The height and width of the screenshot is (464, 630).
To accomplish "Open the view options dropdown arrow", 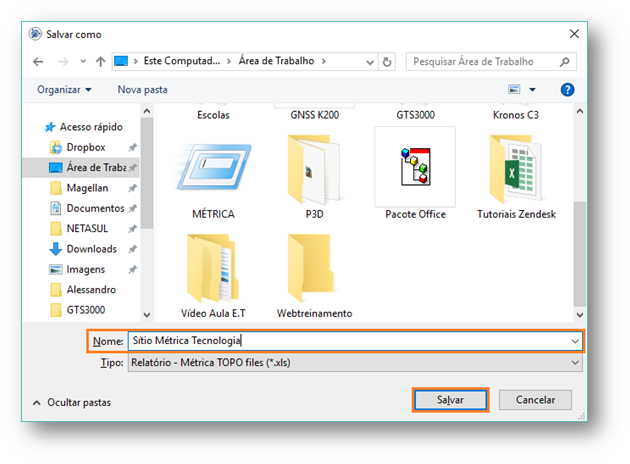I will pos(532,90).
